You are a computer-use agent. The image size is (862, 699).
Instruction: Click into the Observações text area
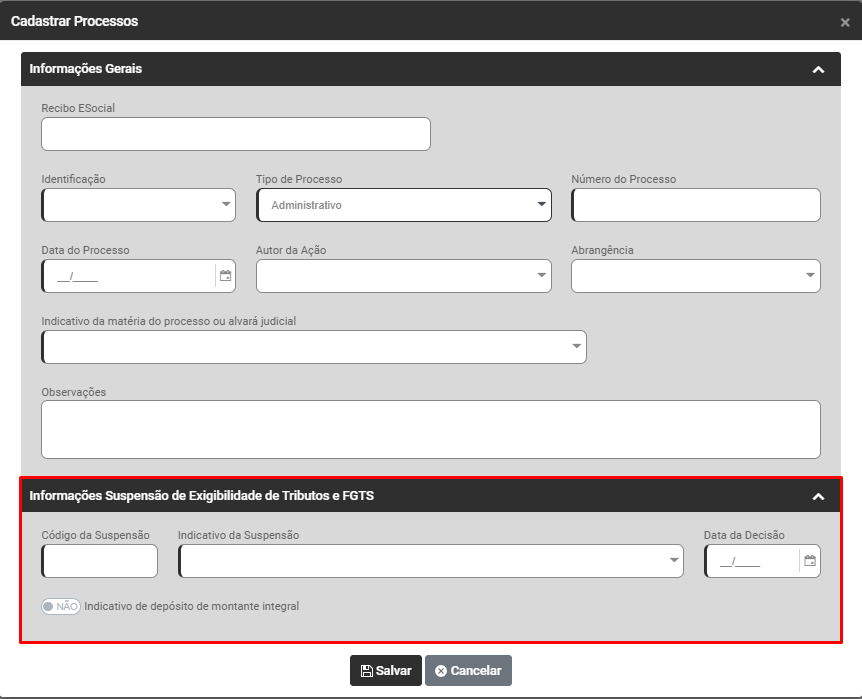click(x=430, y=429)
